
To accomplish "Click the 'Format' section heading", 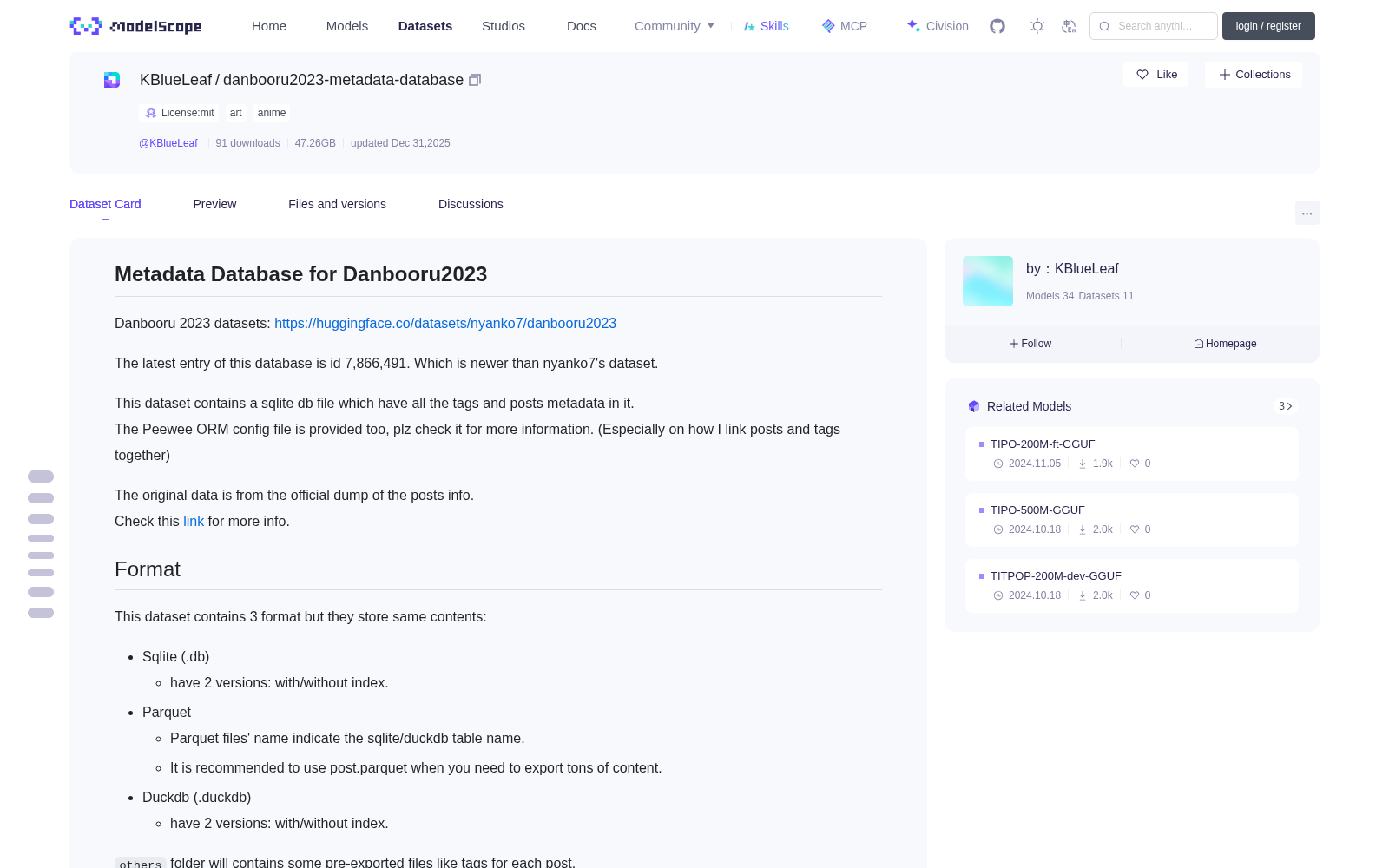I will click(148, 569).
